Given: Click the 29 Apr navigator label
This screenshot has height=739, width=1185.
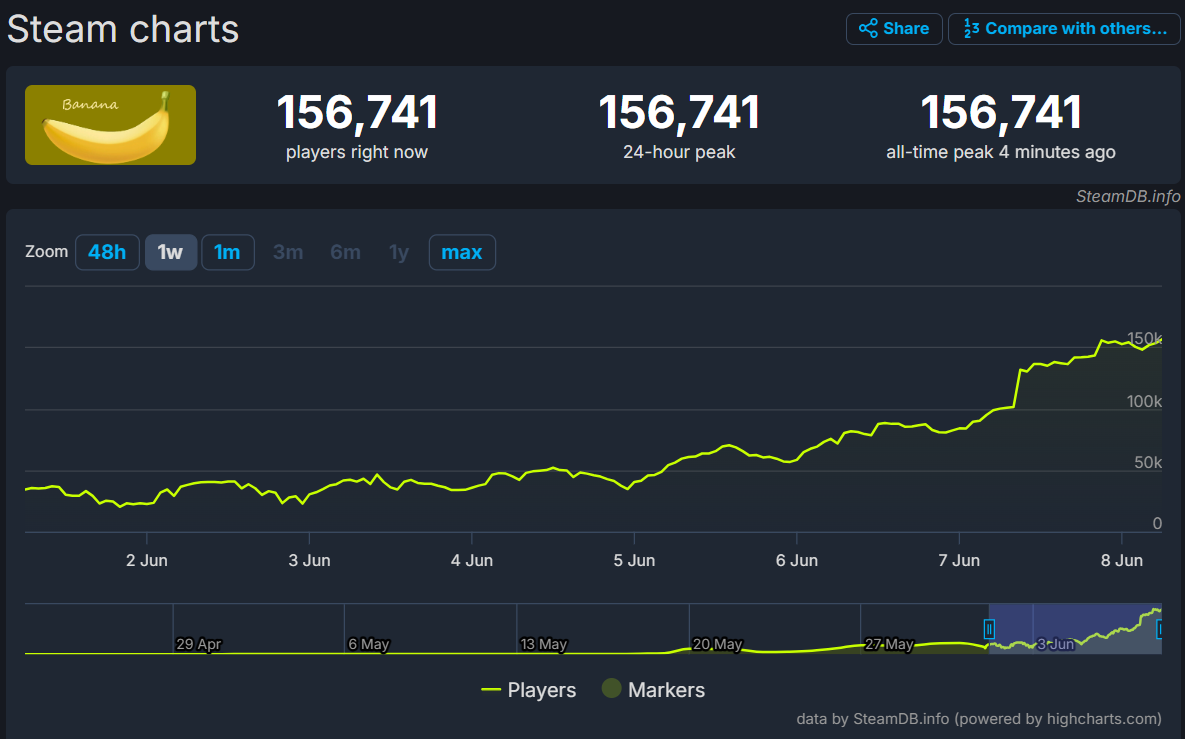Looking at the screenshot, I should (x=199, y=644).
